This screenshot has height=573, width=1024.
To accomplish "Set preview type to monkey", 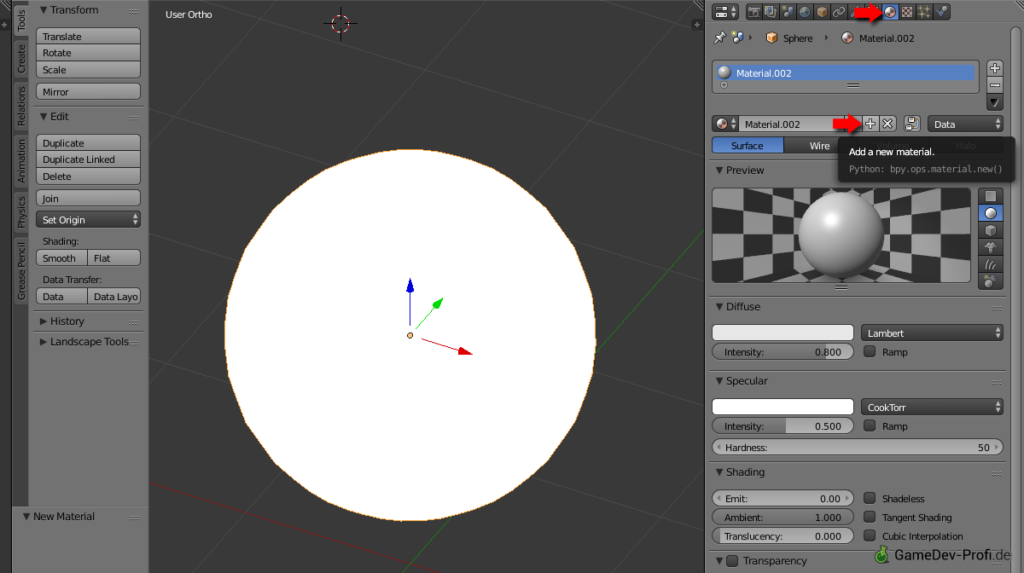I will coord(991,248).
